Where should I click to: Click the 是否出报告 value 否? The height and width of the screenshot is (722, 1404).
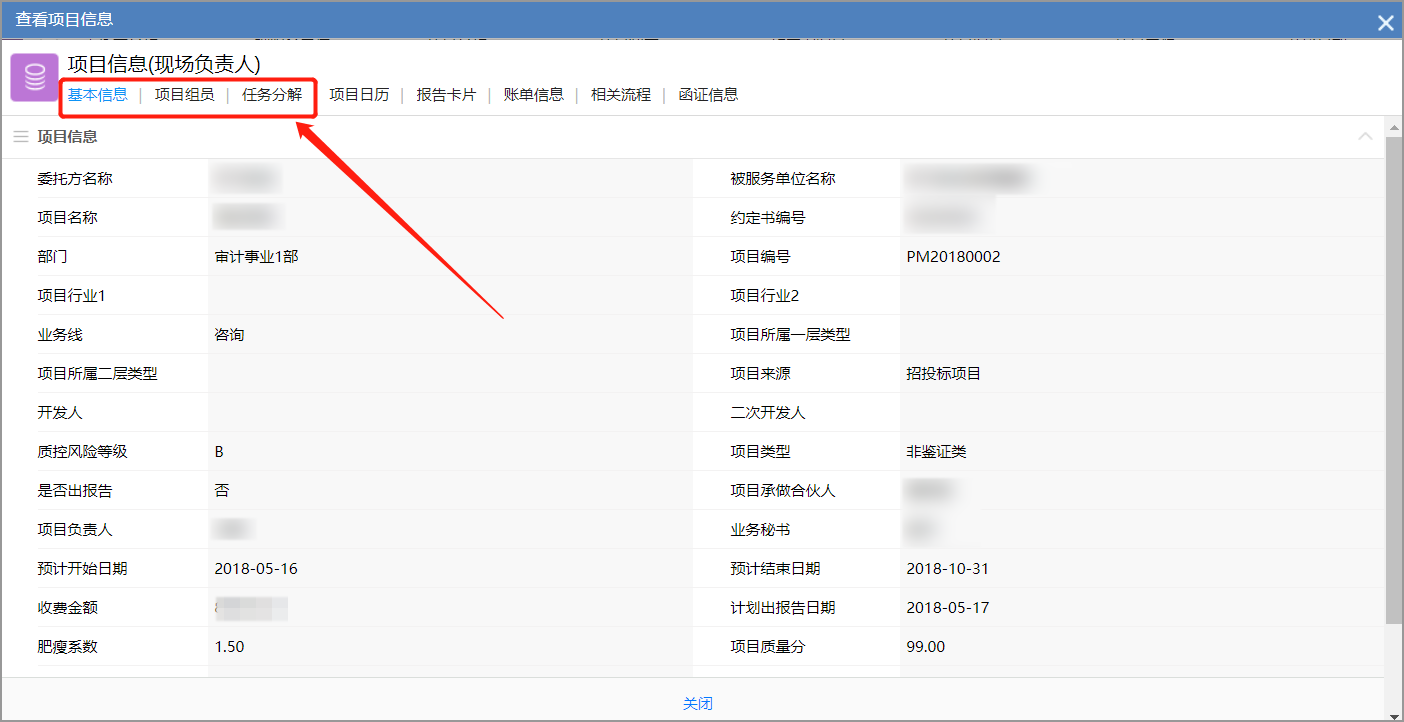pyautogui.click(x=222, y=491)
